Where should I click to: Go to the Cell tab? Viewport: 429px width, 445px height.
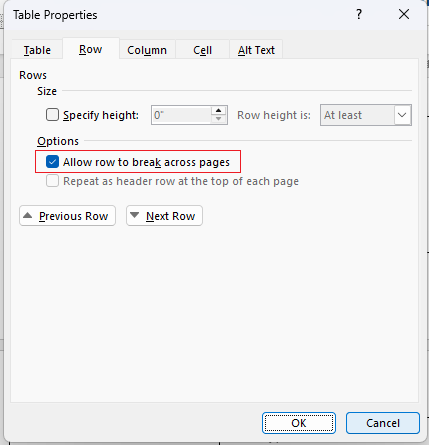click(x=202, y=50)
